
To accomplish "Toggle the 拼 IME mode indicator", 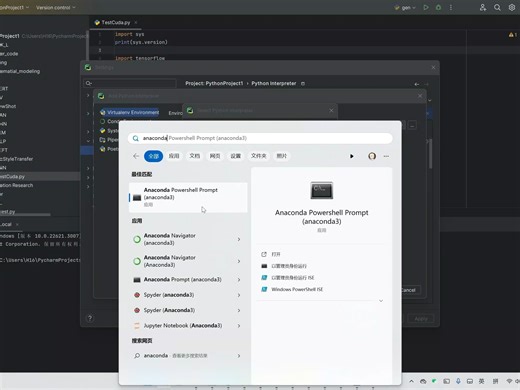I will pos(495,381).
